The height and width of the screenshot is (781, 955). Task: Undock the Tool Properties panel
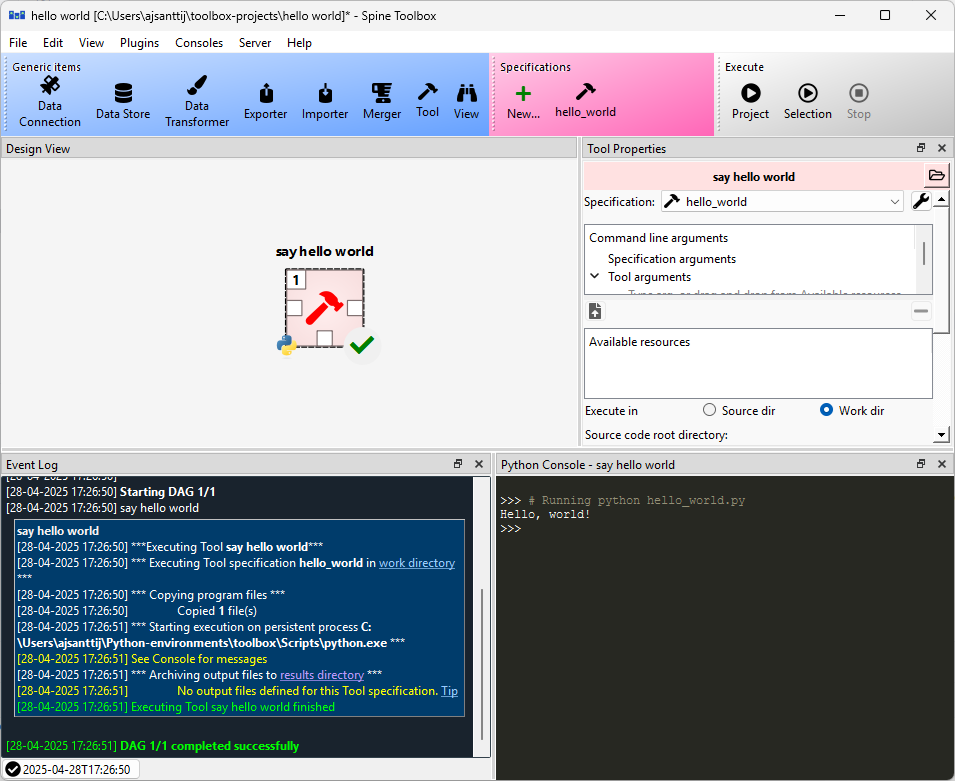[921, 148]
